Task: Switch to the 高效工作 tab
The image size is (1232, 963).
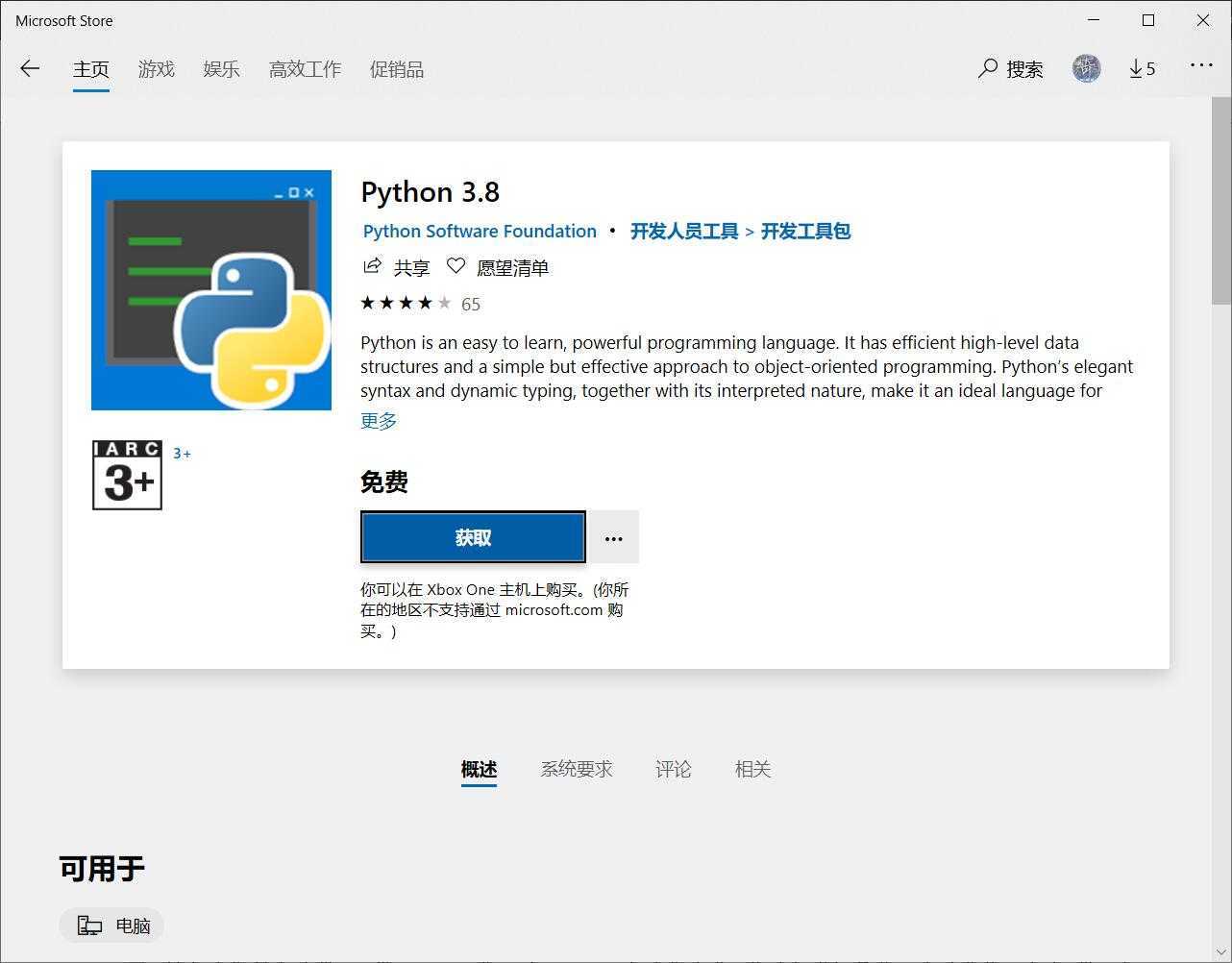Action: 306,69
